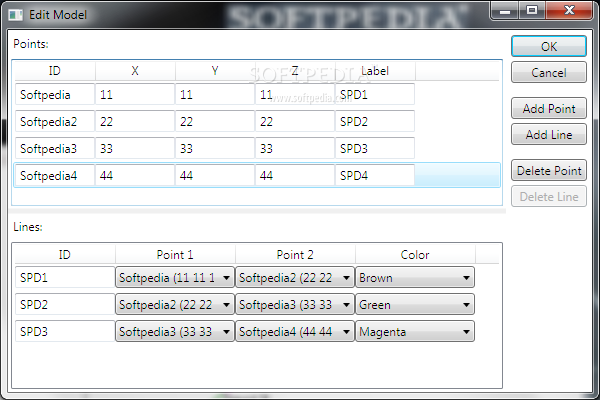
Task: Open the Green color dropdown
Action: [415, 305]
